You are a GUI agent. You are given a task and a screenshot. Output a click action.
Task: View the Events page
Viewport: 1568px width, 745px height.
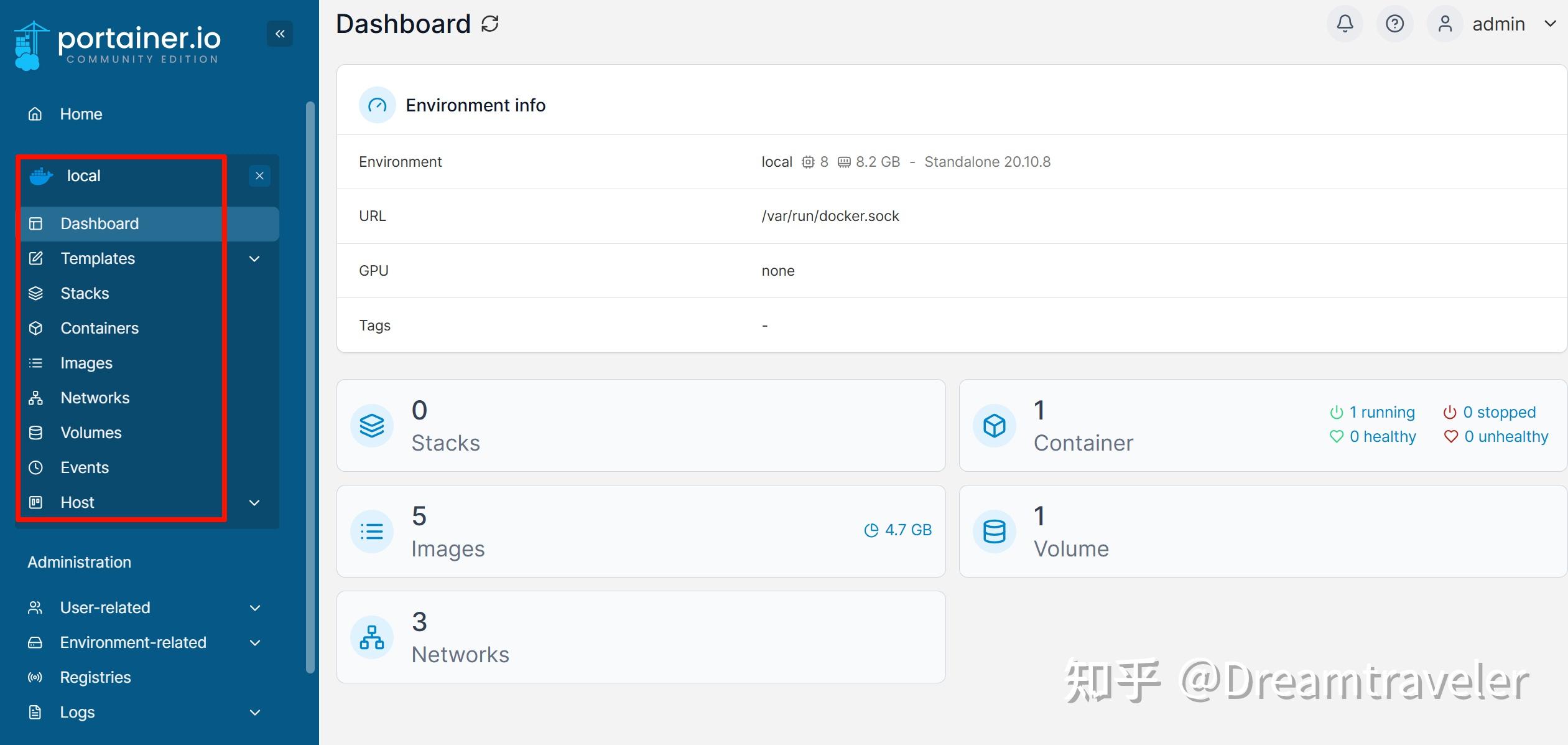click(84, 467)
